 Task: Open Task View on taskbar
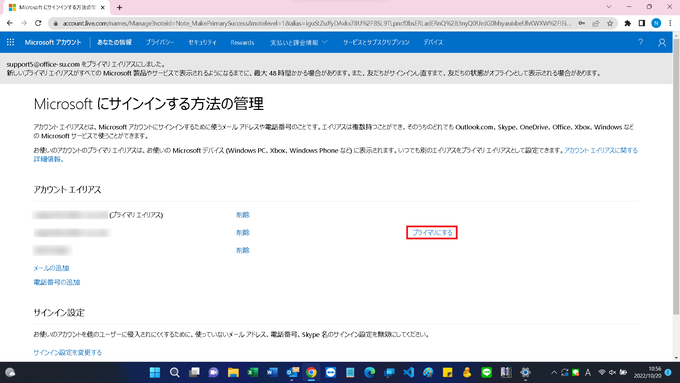coord(194,372)
